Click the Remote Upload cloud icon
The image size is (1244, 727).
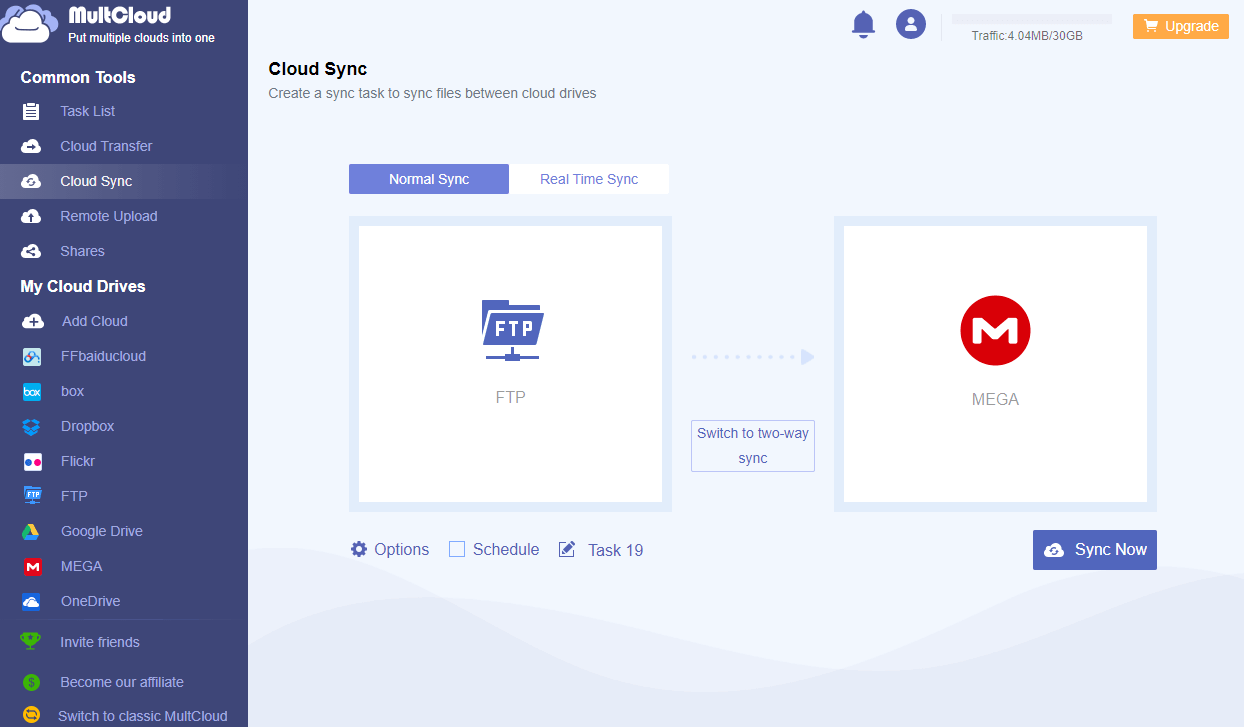[x=32, y=216]
